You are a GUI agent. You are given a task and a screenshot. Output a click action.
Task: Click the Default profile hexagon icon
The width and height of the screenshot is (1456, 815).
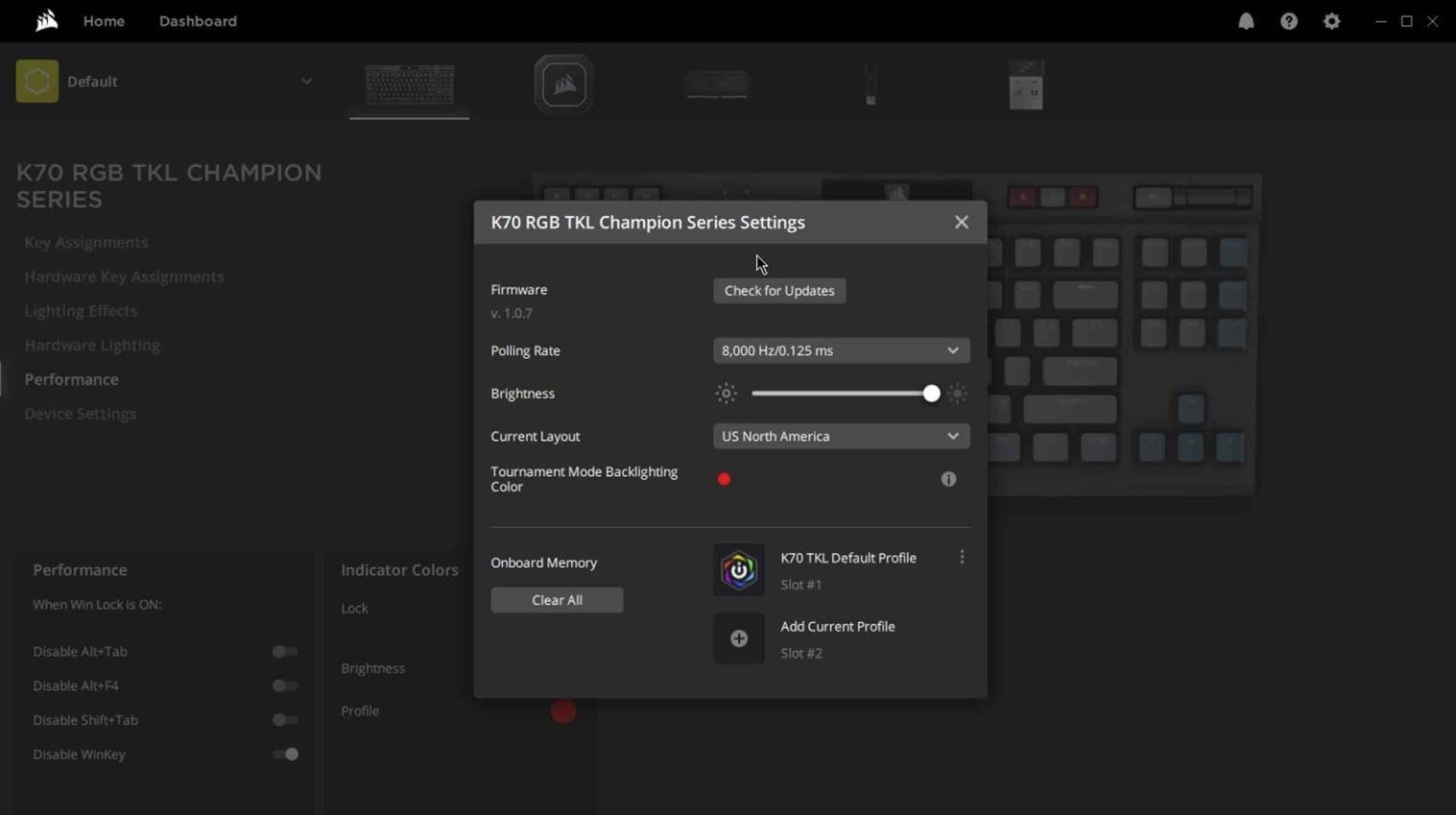(x=37, y=82)
